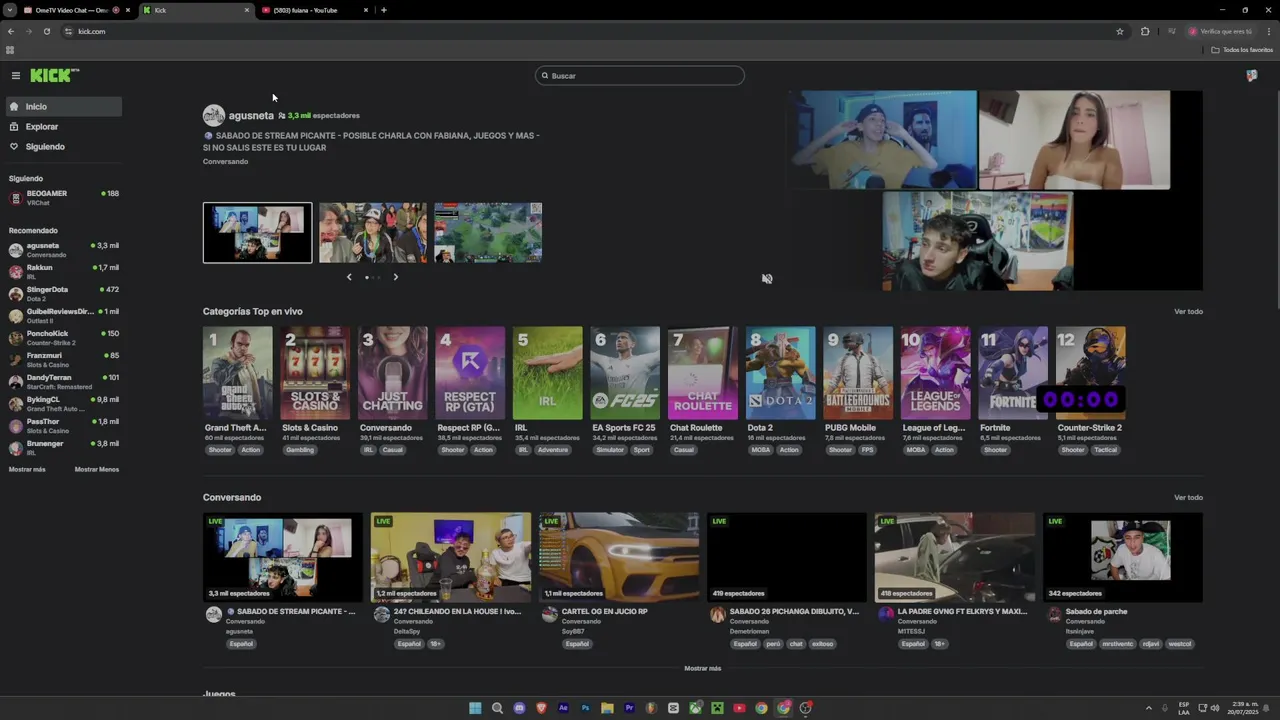
Task: Reload the kick.com page
Action: click(46, 31)
